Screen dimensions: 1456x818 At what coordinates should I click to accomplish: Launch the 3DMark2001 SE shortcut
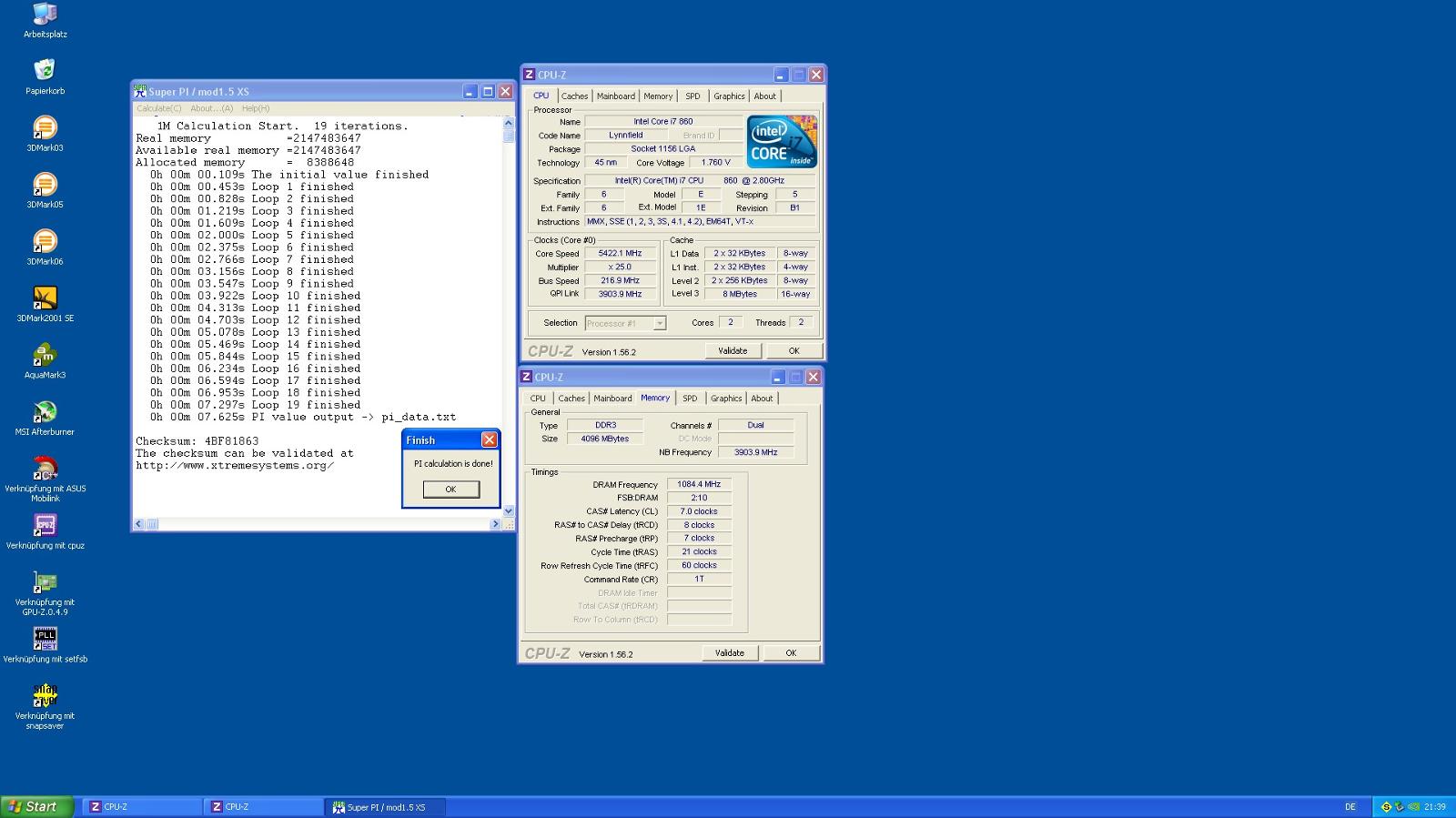pyautogui.click(x=45, y=298)
